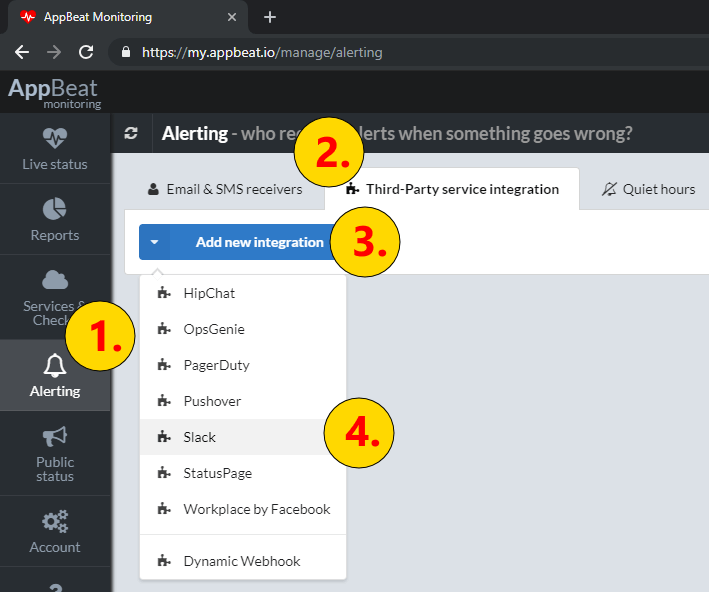Open Services & Checks cloud icon
Image resolution: width=709 pixels, height=592 pixels.
(55, 279)
